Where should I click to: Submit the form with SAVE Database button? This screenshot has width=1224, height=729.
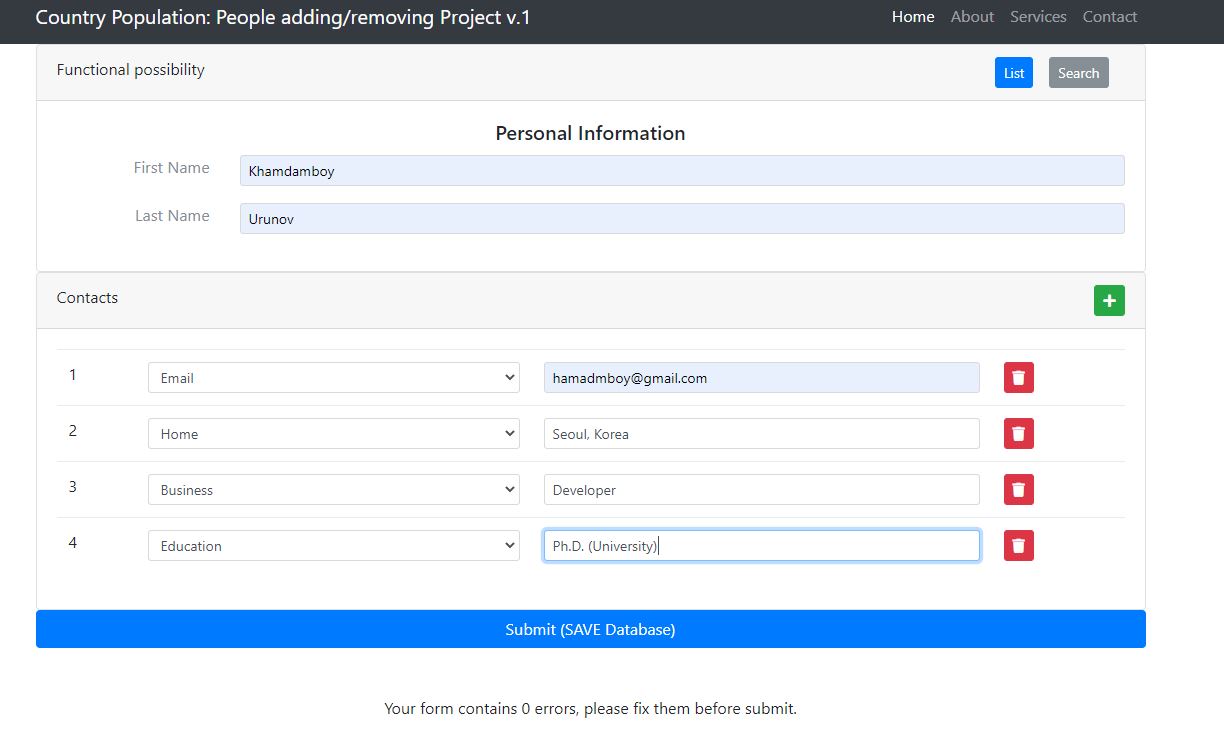coord(591,629)
